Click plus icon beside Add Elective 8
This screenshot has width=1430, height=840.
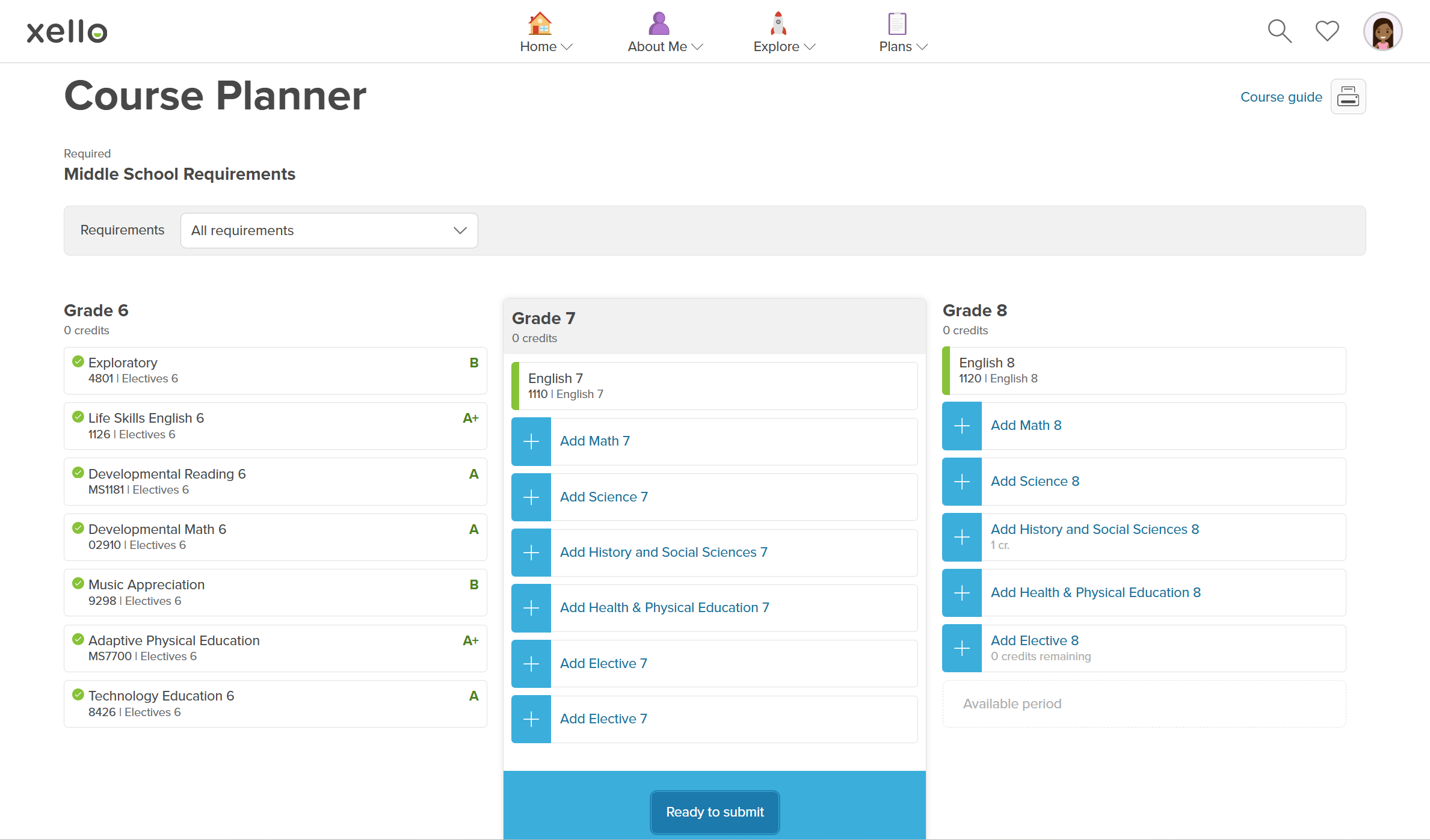pos(962,648)
